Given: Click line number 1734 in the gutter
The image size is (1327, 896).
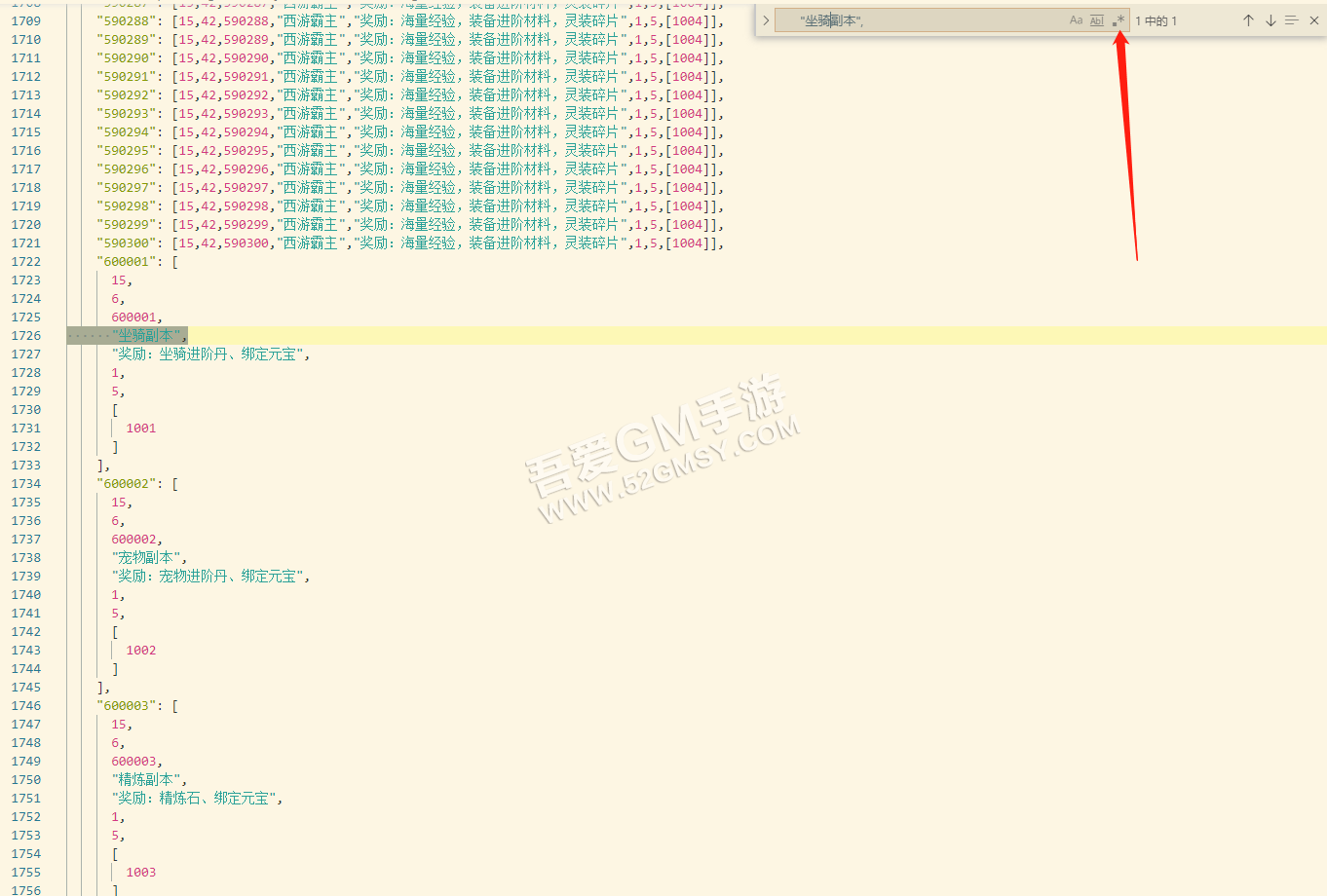Looking at the screenshot, I should [x=26, y=484].
